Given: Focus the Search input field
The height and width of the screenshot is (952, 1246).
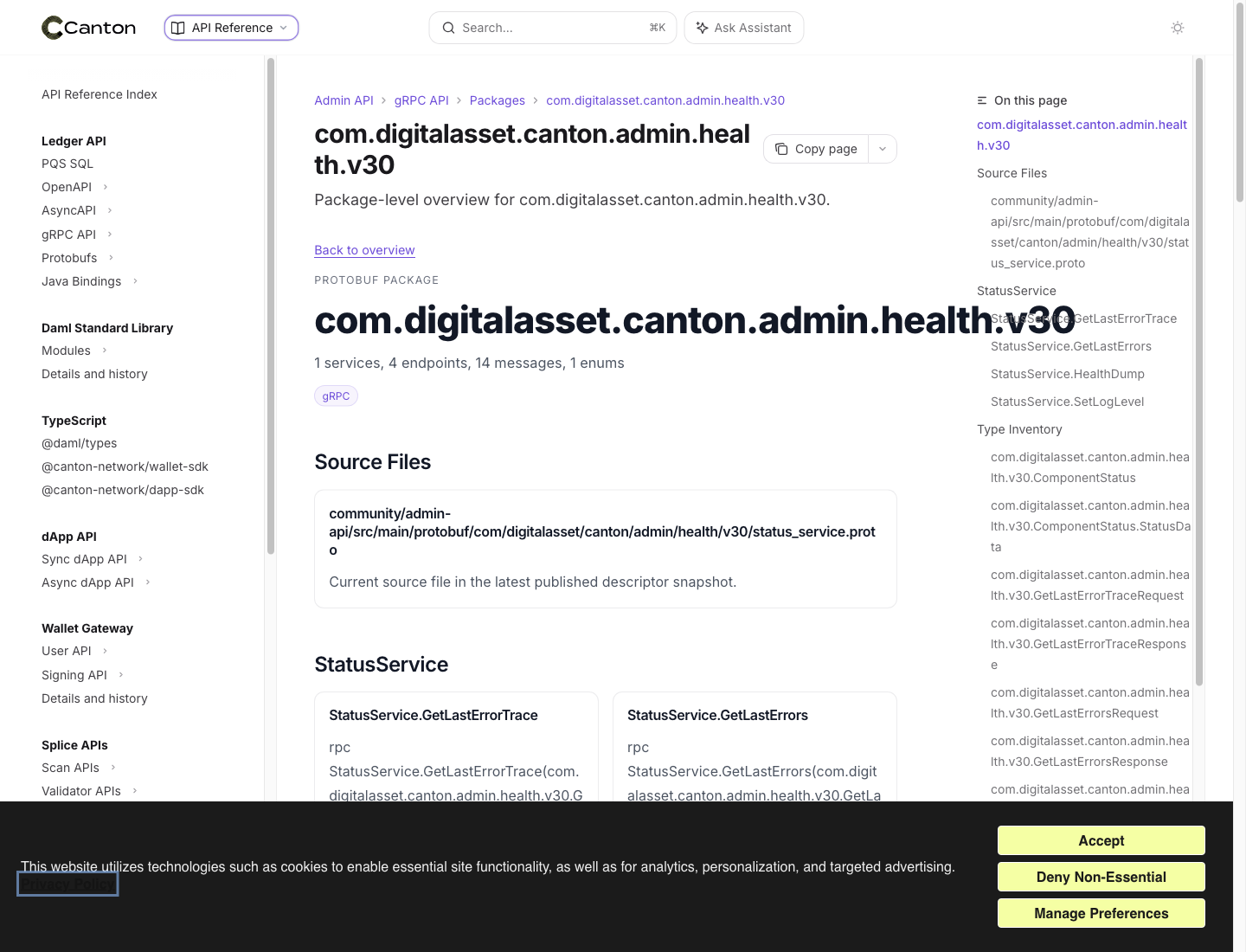Looking at the screenshot, I should 553,28.
